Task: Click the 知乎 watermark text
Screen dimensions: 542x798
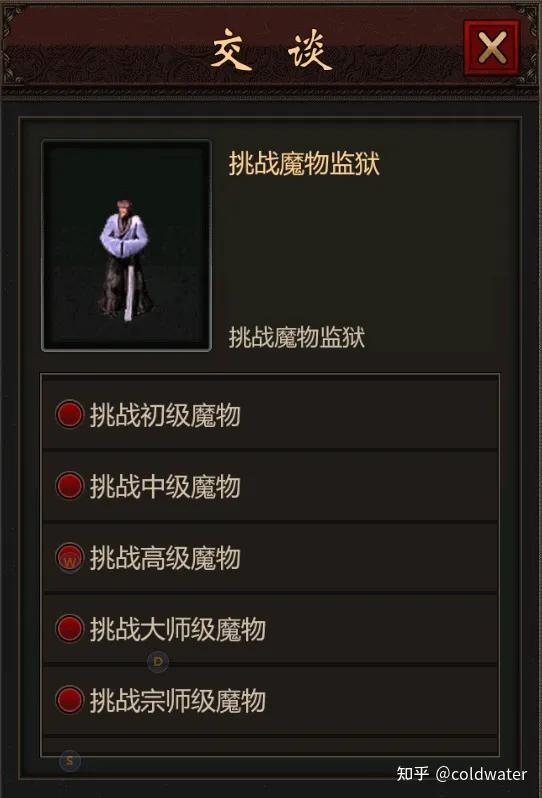Action: [413, 774]
